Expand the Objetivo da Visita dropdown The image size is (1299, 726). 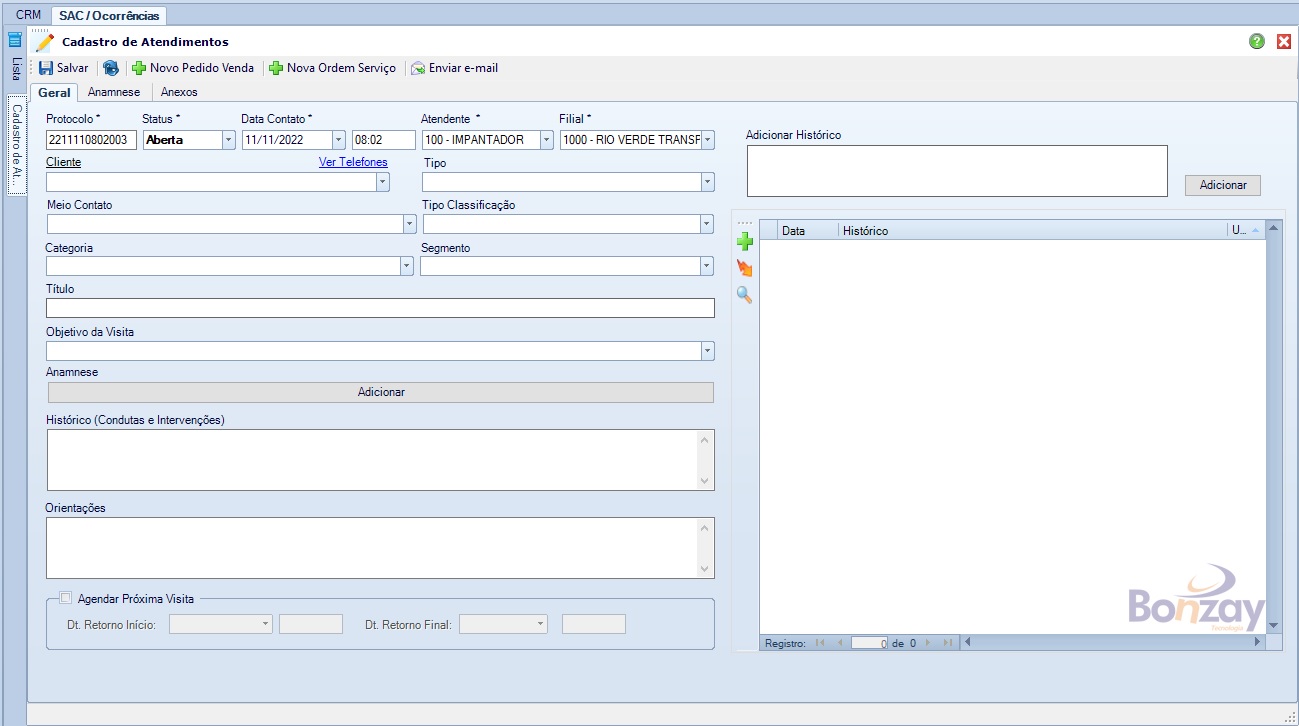pos(707,351)
